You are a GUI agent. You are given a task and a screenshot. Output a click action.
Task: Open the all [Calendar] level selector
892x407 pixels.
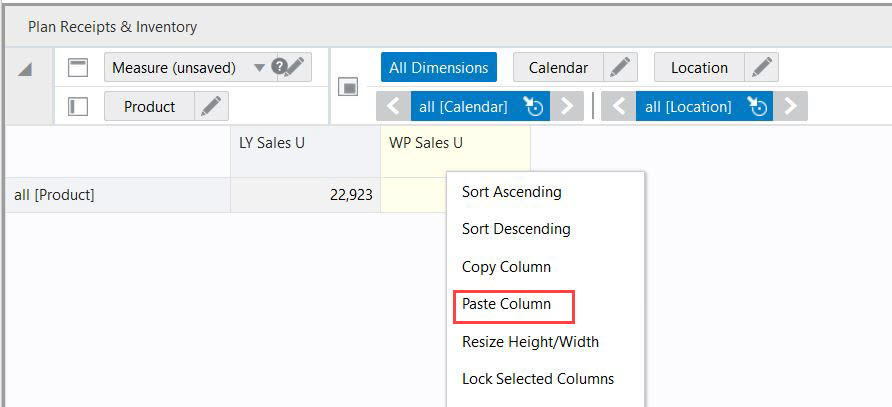coord(534,106)
